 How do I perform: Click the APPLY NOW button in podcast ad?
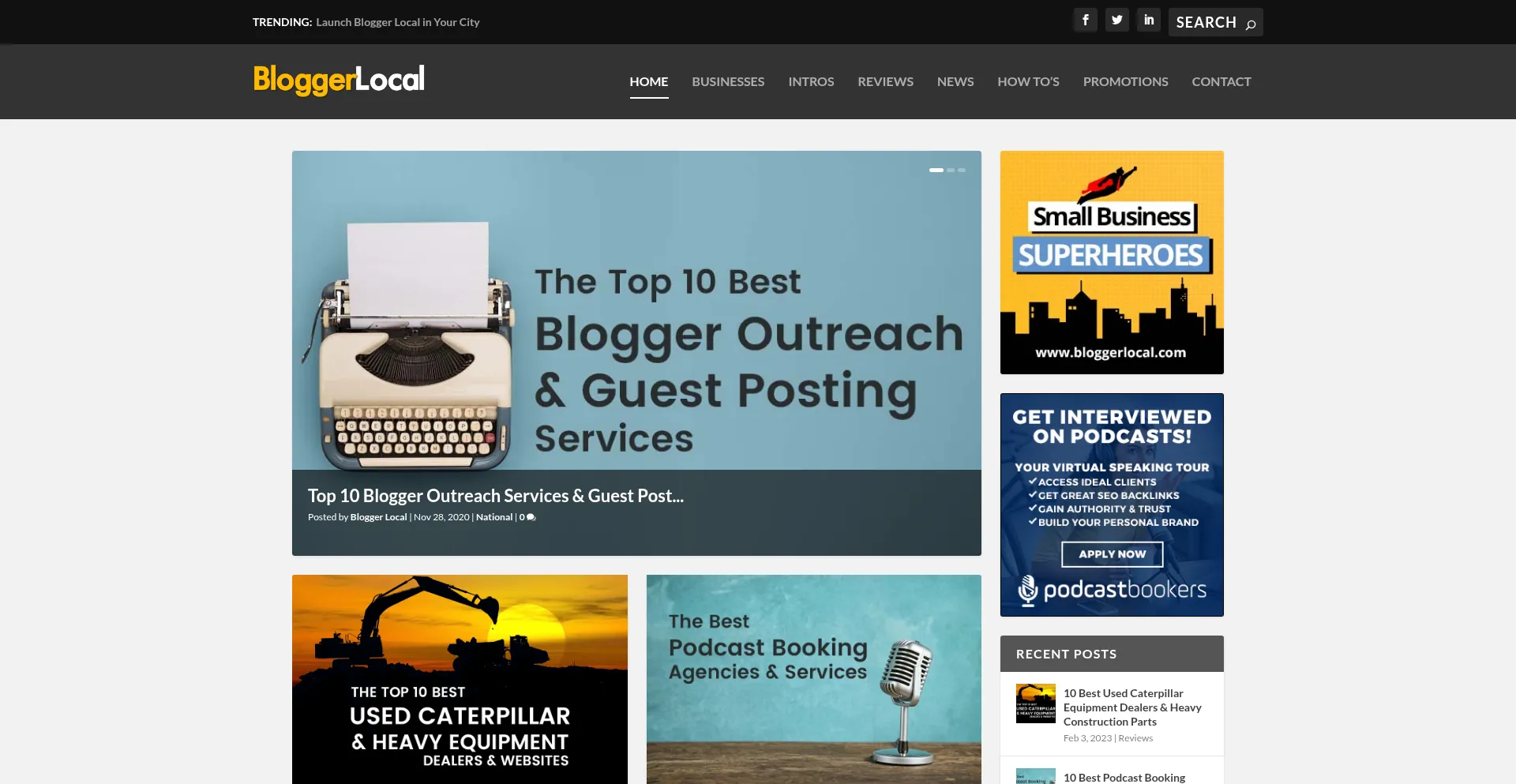(x=1112, y=554)
